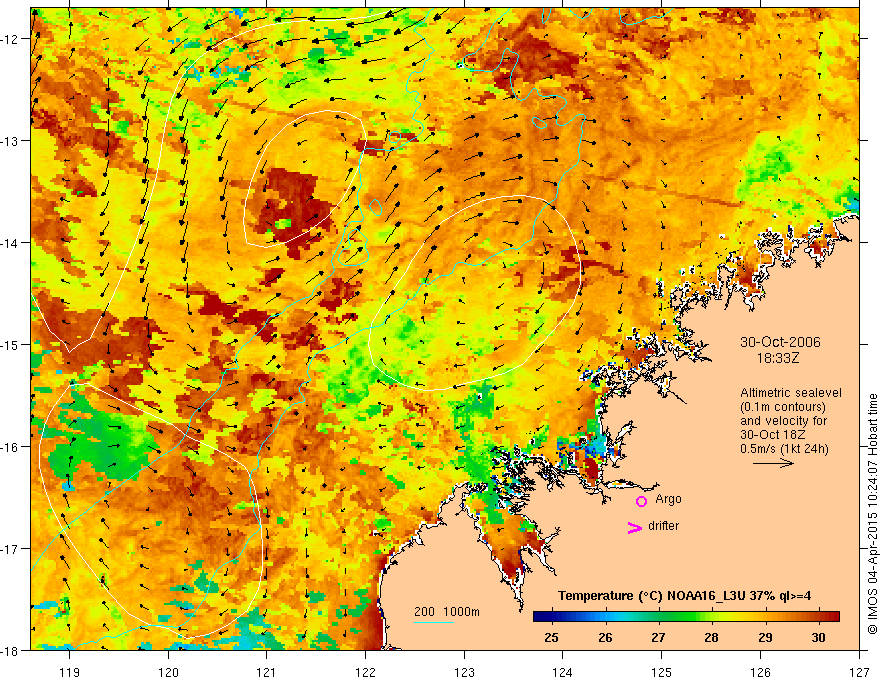Click the '125' longitude axis label
This screenshot has height=680, width=880.
pos(662,672)
